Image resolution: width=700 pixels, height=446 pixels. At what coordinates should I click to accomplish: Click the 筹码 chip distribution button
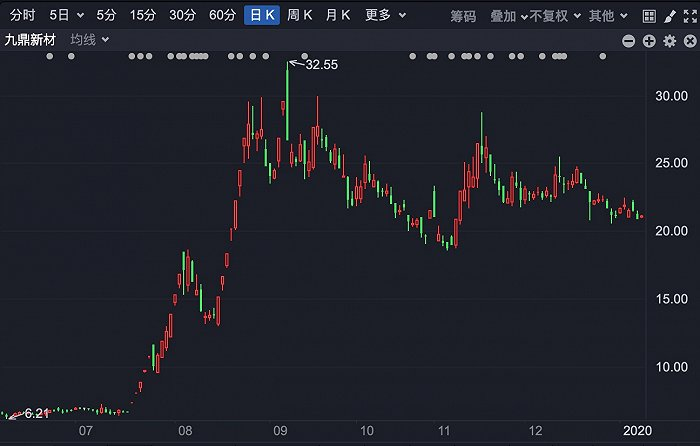(x=463, y=17)
